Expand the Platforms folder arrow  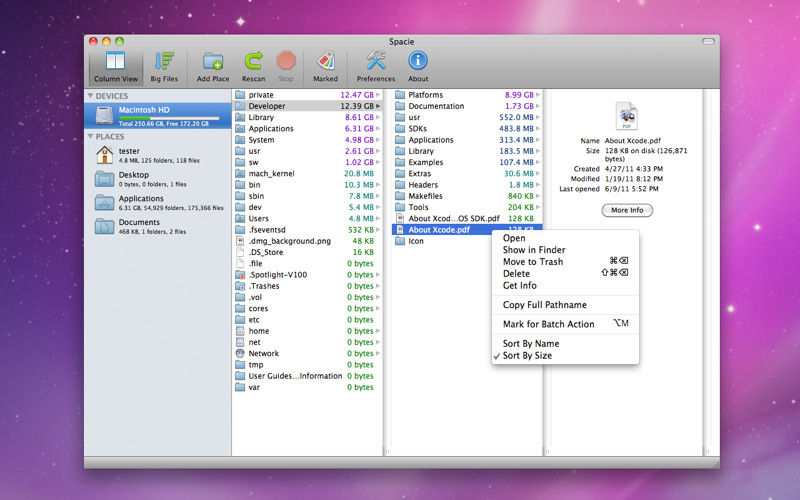click(538, 95)
